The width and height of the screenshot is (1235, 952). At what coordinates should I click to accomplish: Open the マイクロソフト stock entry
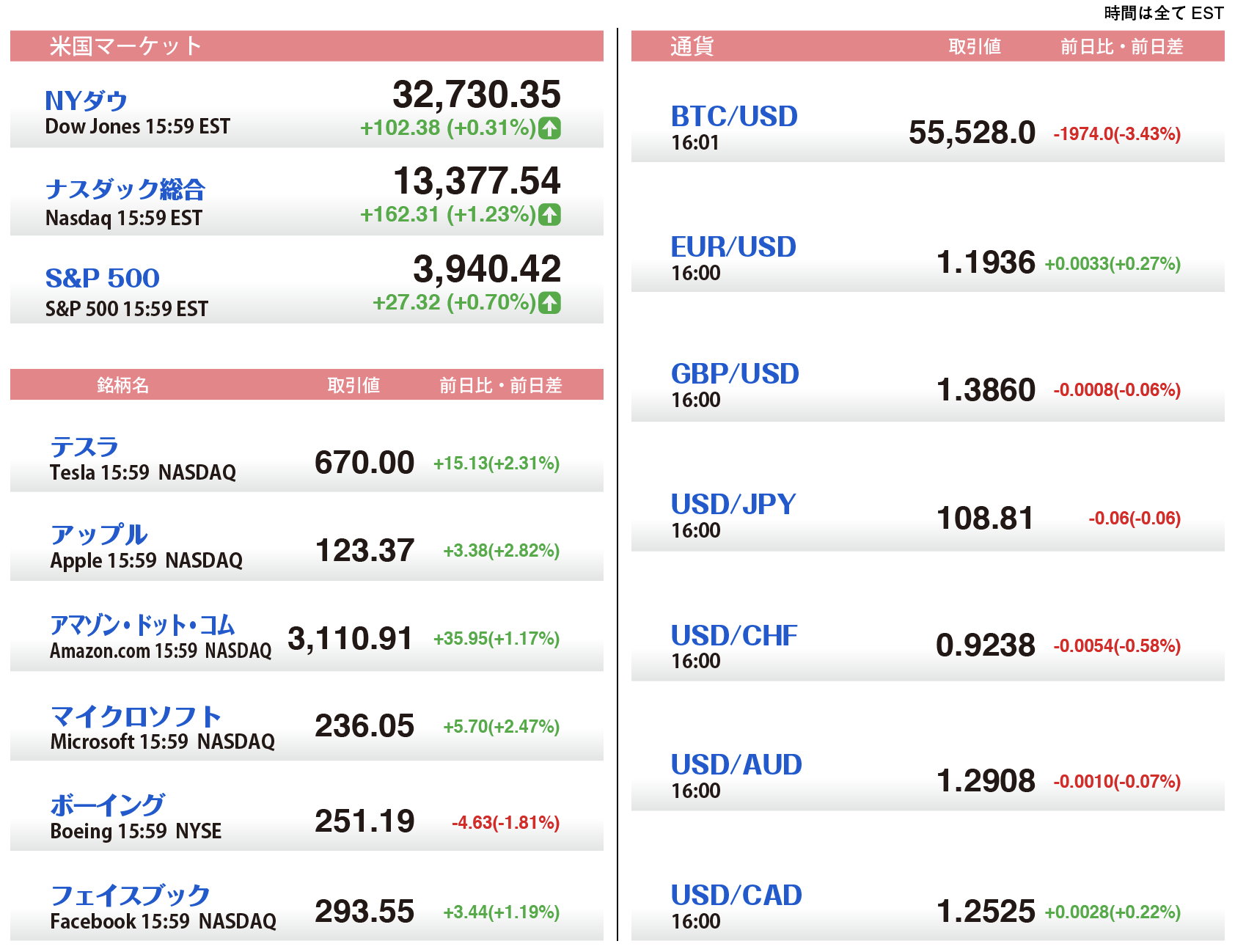136,716
